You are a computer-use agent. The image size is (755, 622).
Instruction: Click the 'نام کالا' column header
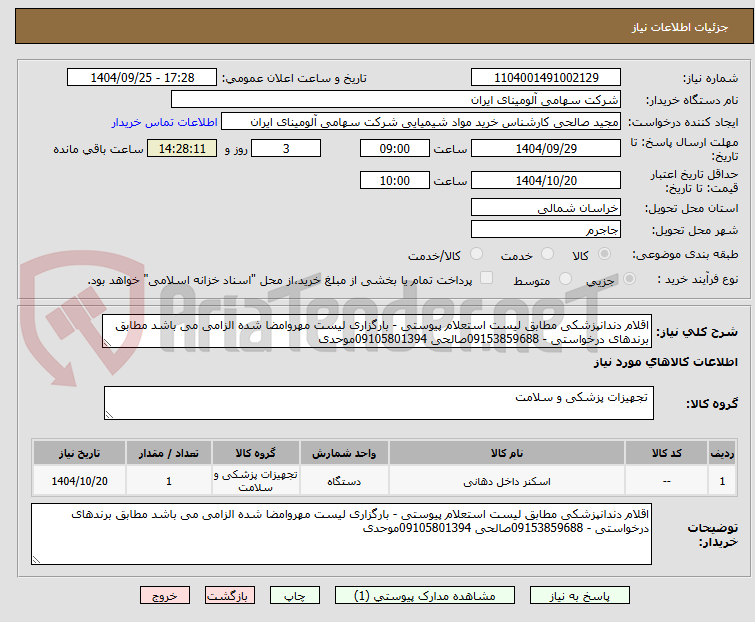coord(507,453)
